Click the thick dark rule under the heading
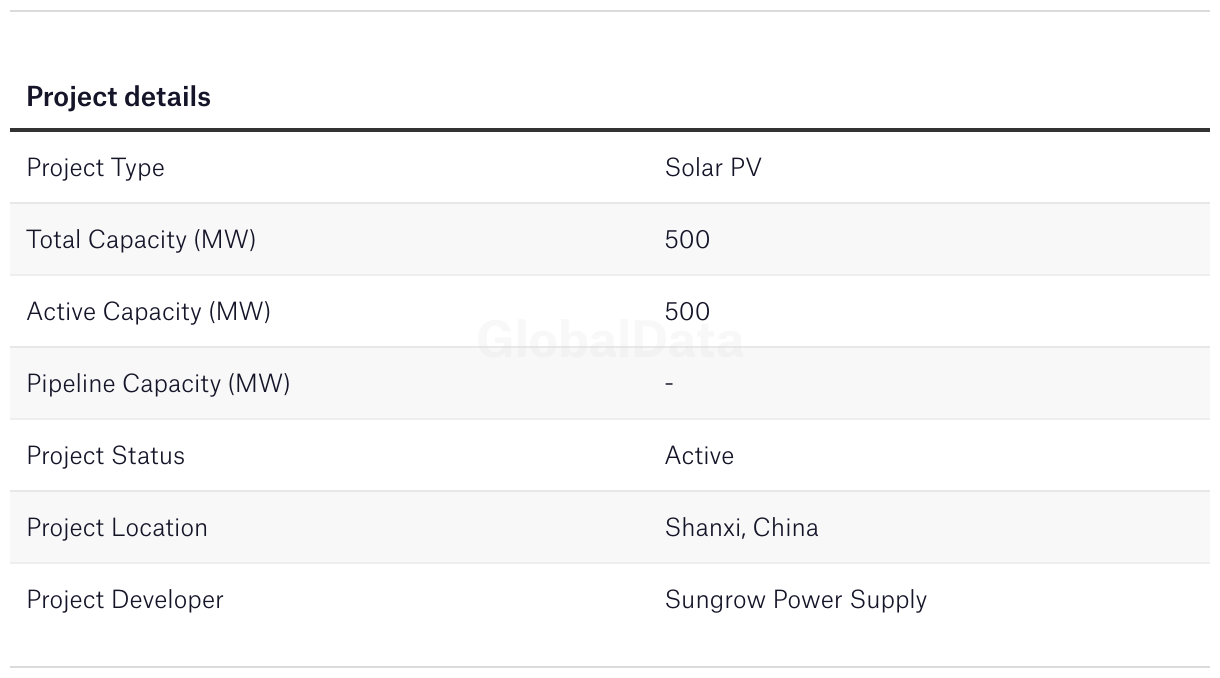 click(610, 130)
